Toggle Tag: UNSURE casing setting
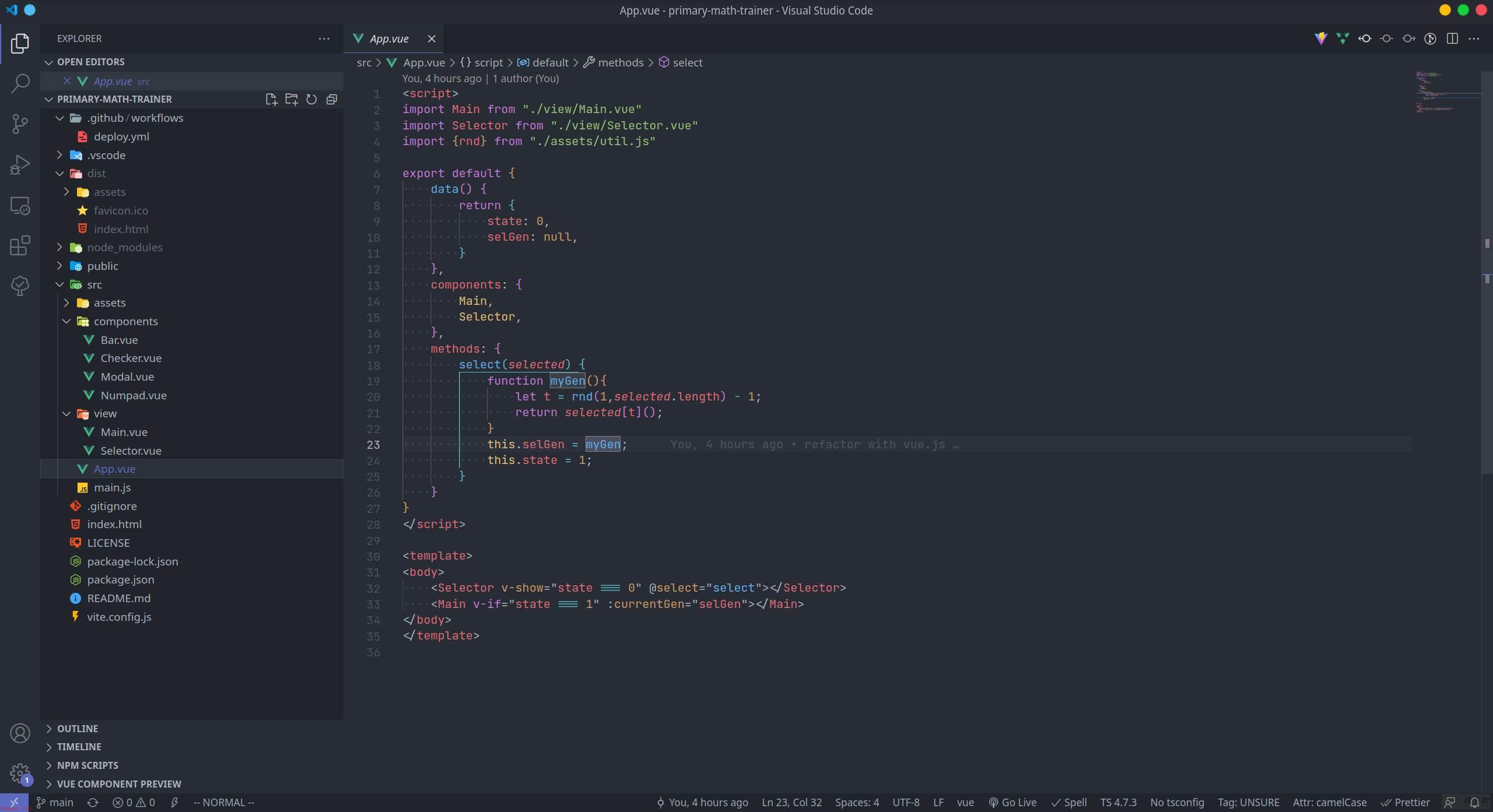Image resolution: width=1493 pixels, height=812 pixels. coord(1249,803)
